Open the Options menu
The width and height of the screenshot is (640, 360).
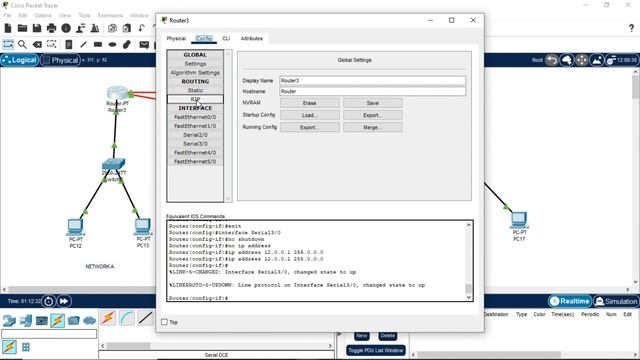click(42, 16)
